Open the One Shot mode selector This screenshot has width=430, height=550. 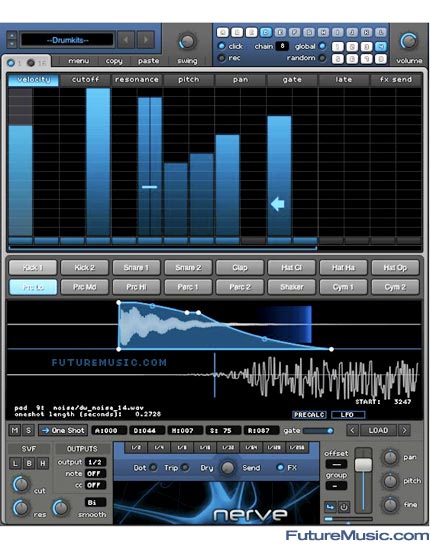pos(63,430)
